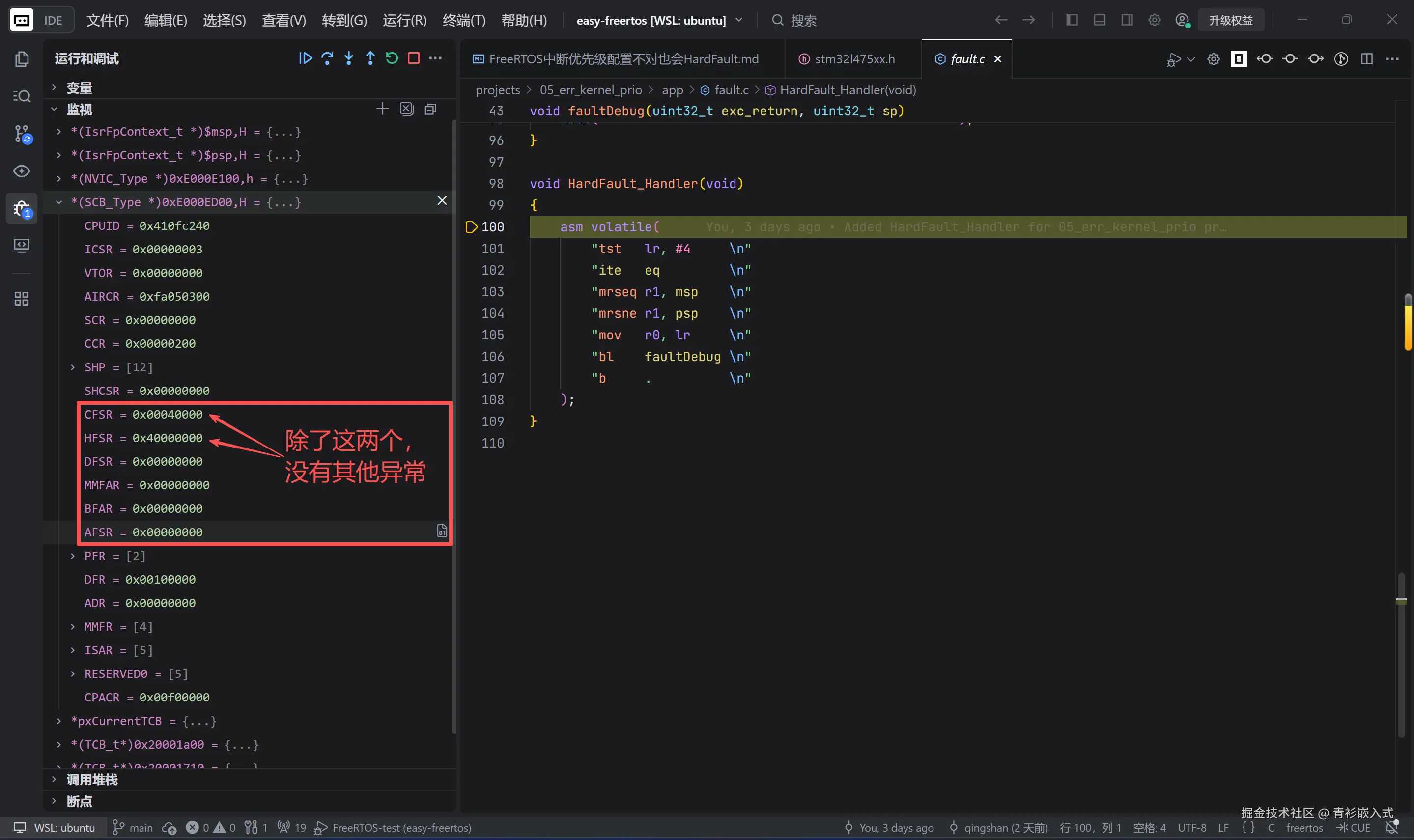Click the search box in title bar
This screenshot has height=840, width=1414.
click(x=795, y=20)
